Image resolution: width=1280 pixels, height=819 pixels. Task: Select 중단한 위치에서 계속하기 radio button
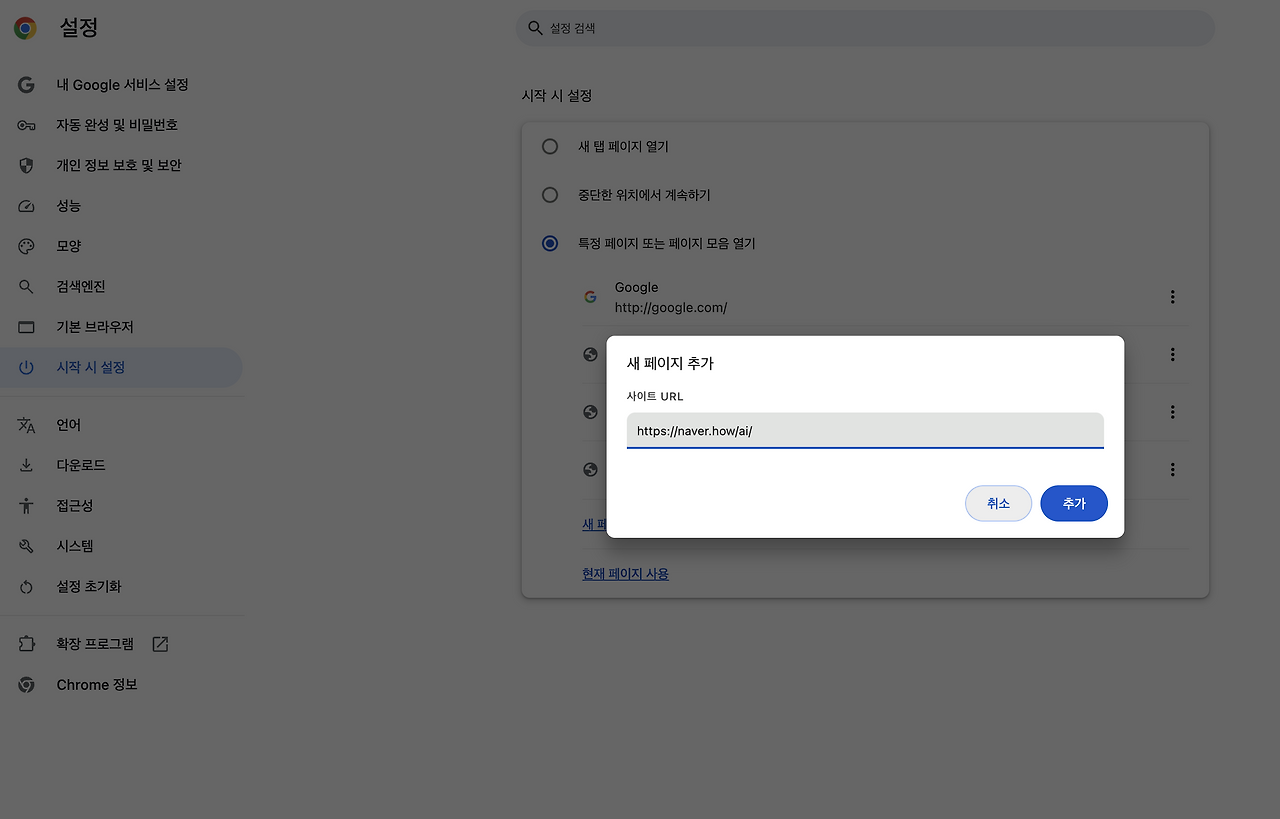(550, 195)
